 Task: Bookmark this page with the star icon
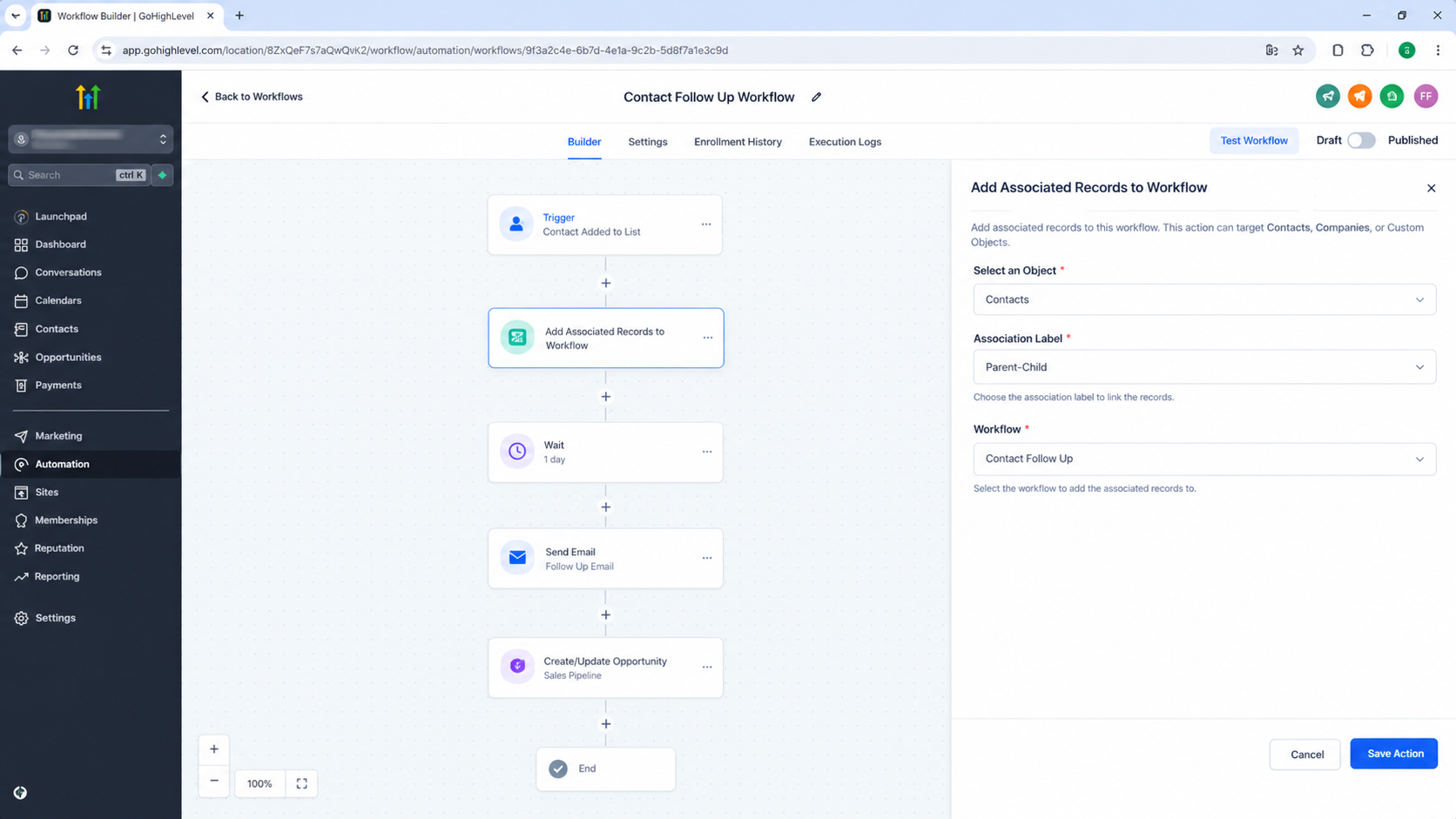click(1298, 50)
